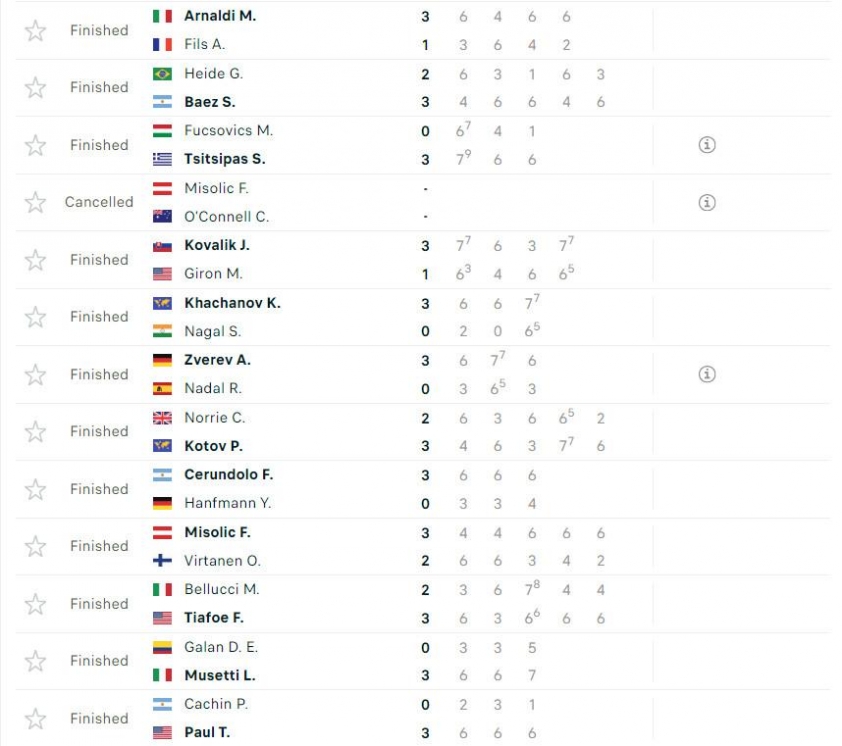Click star icon for Galan vs Musetti
This screenshot has width=842, height=746.
(35, 661)
